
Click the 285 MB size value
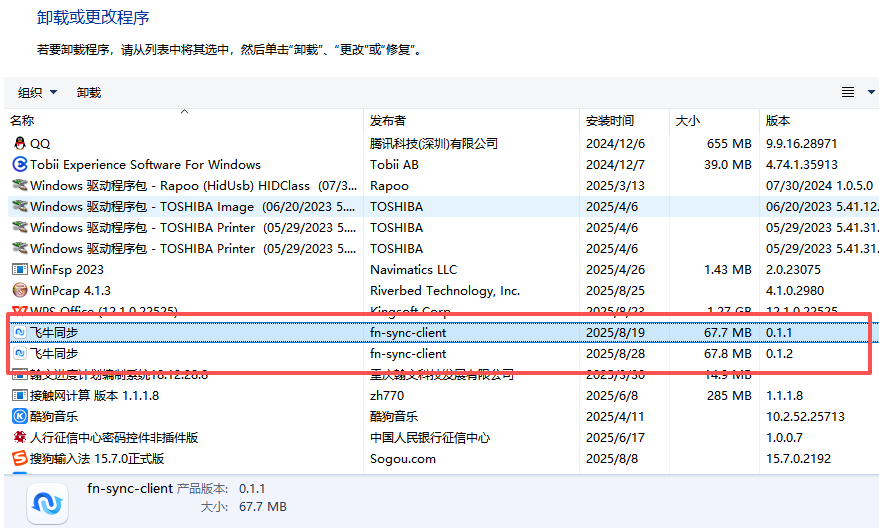729,396
